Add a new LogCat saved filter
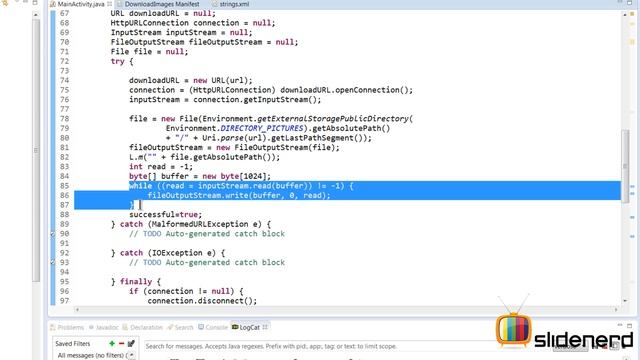 point(112,344)
